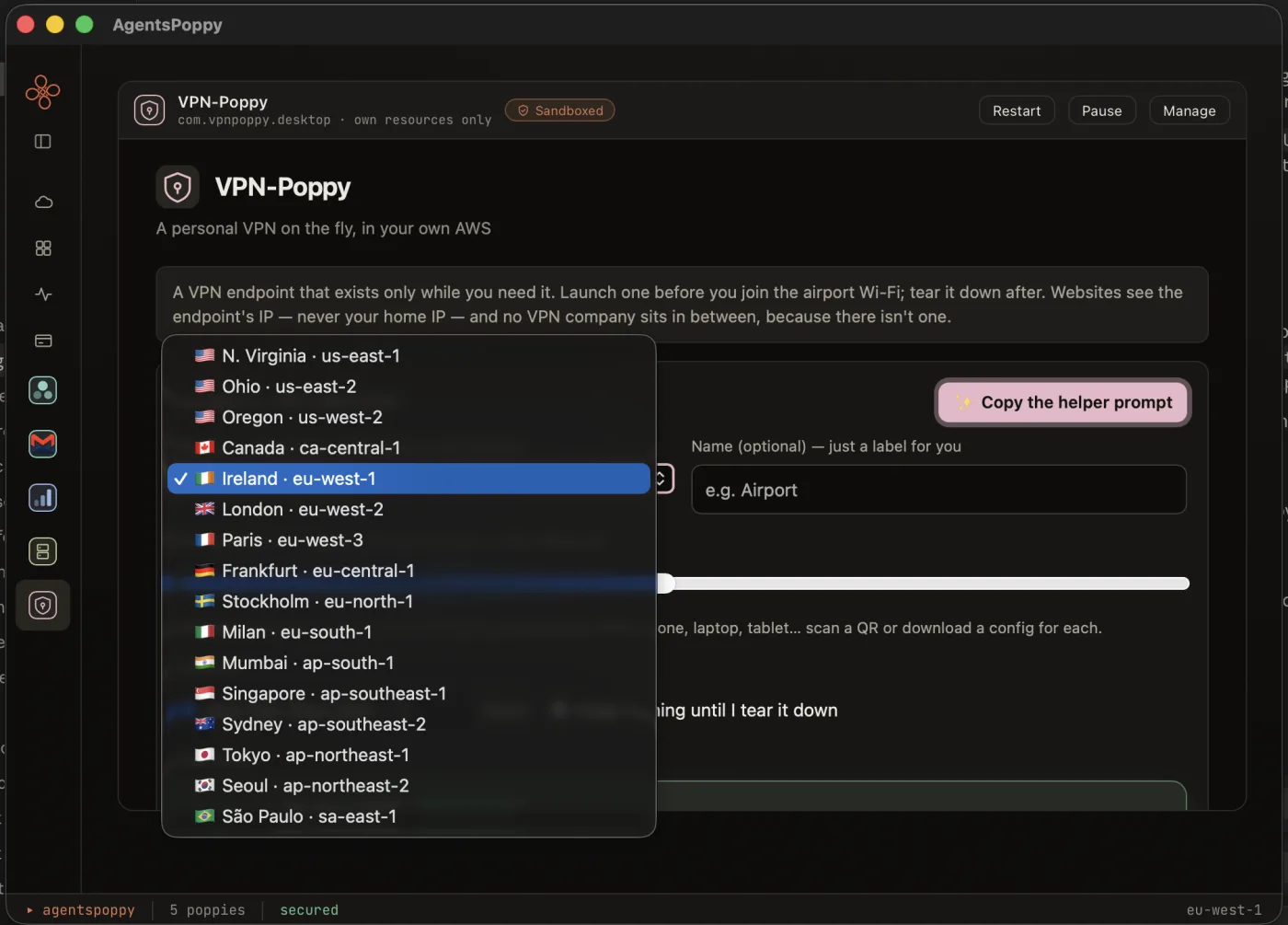The height and width of the screenshot is (925, 1288).
Task: Select Frankfurt · eu-central-1 region
Action: pos(408,571)
